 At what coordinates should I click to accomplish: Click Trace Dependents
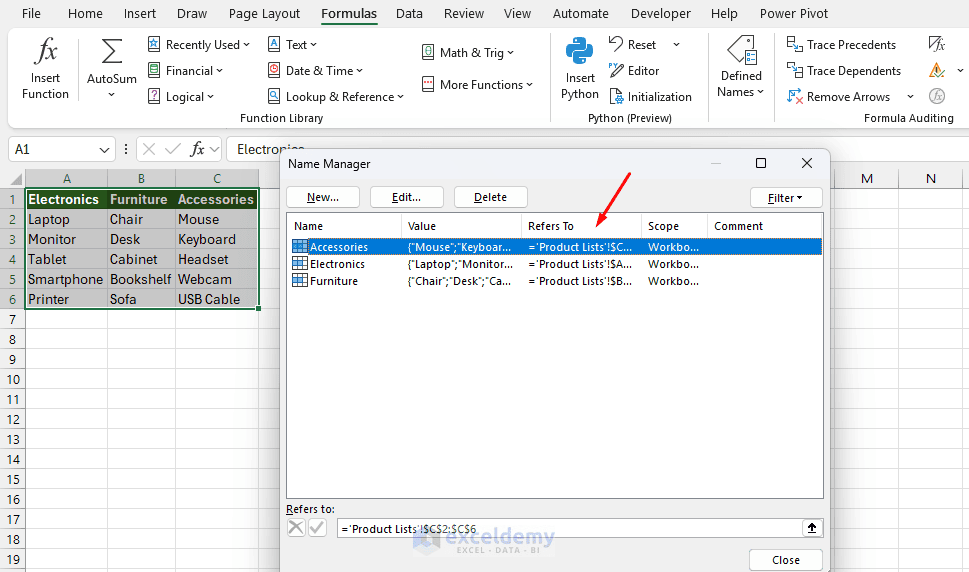click(x=844, y=70)
